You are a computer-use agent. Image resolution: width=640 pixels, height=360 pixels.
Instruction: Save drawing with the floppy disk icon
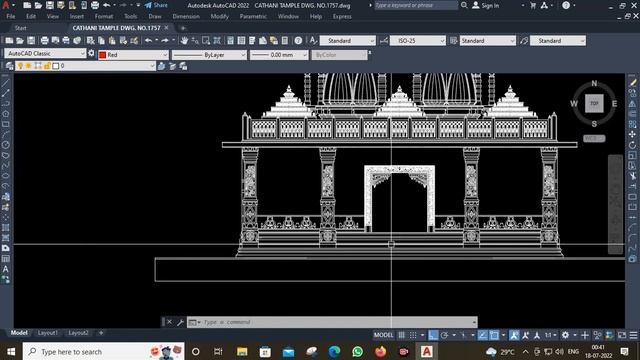point(31,41)
